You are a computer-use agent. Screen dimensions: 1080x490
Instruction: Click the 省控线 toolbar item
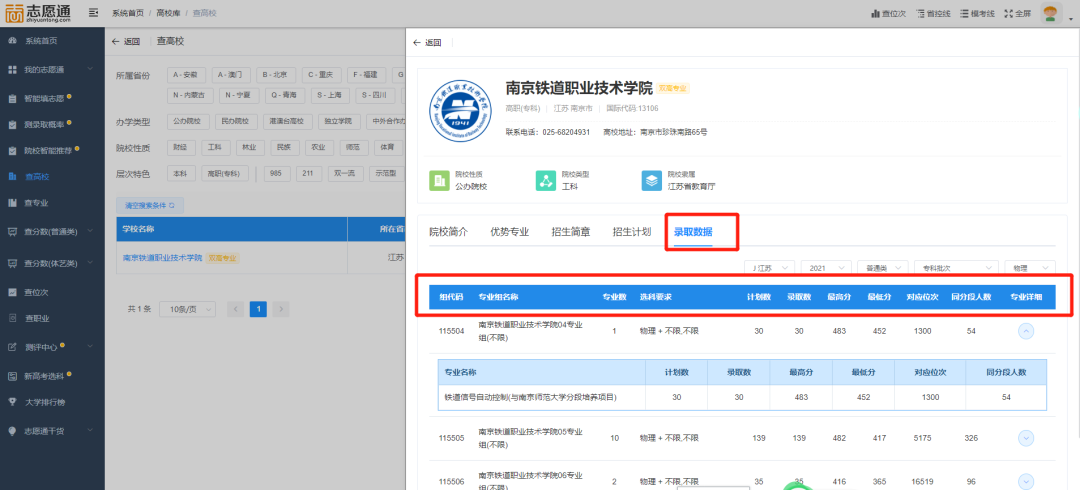coord(932,14)
